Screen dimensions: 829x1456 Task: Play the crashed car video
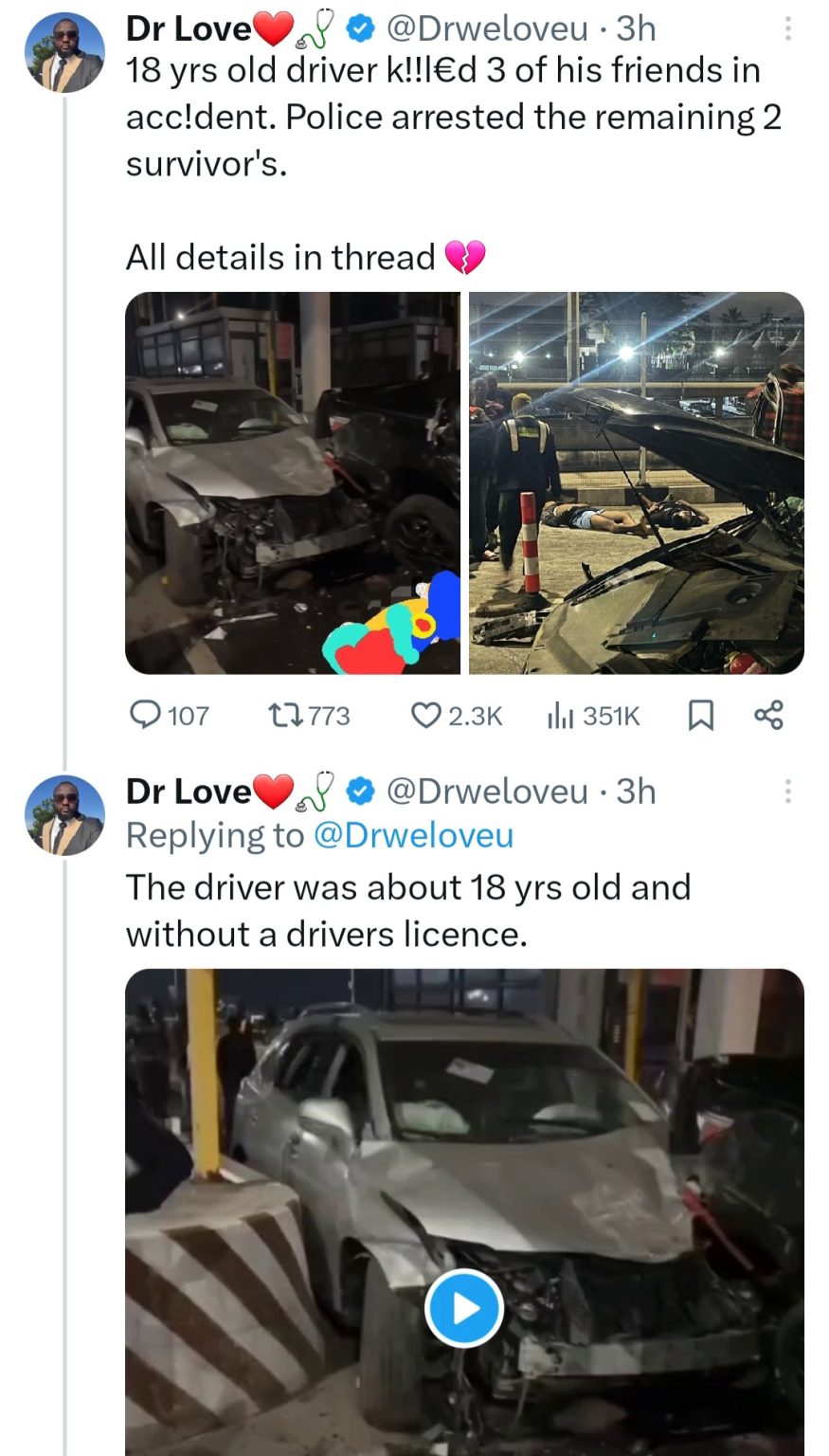pyautogui.click(x=463, y=1309)
